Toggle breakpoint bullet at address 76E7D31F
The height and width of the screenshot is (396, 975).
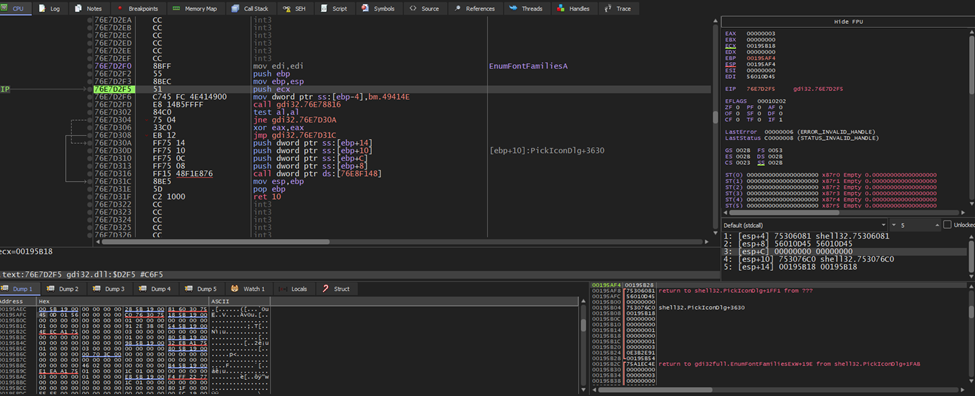pyautogui.click(x=90, y=196)
